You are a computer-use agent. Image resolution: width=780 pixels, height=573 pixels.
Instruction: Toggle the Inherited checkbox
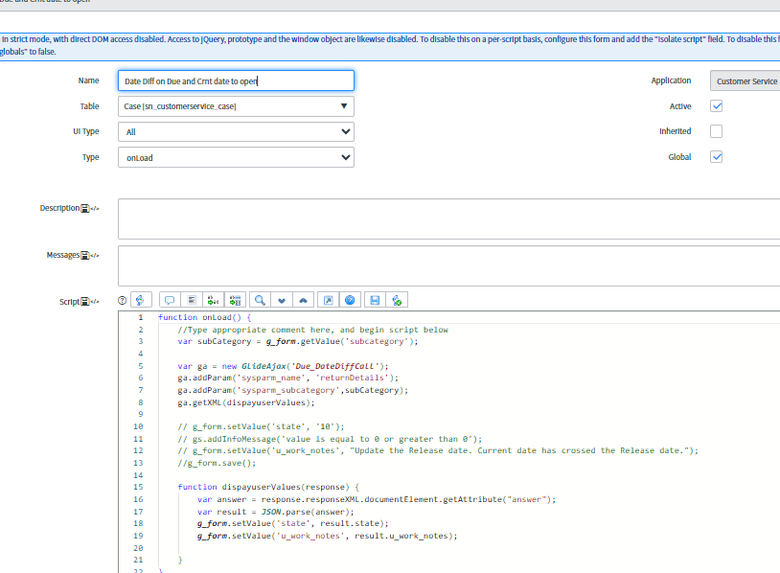point(716,131)
